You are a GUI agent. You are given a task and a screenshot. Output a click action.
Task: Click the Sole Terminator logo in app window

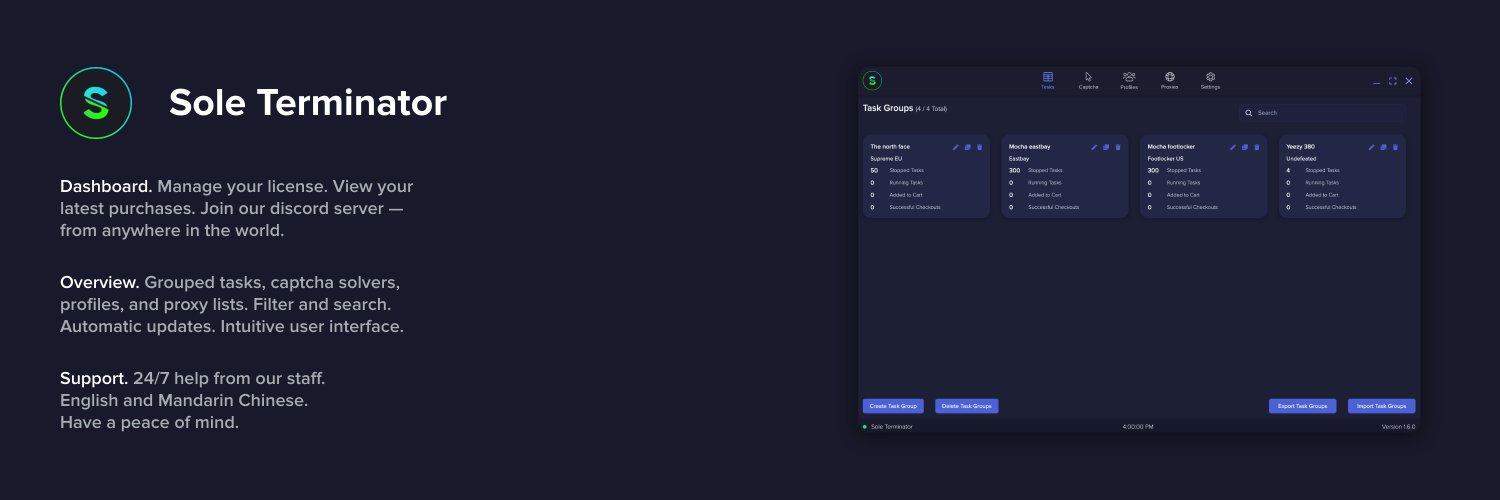[872, 80]
